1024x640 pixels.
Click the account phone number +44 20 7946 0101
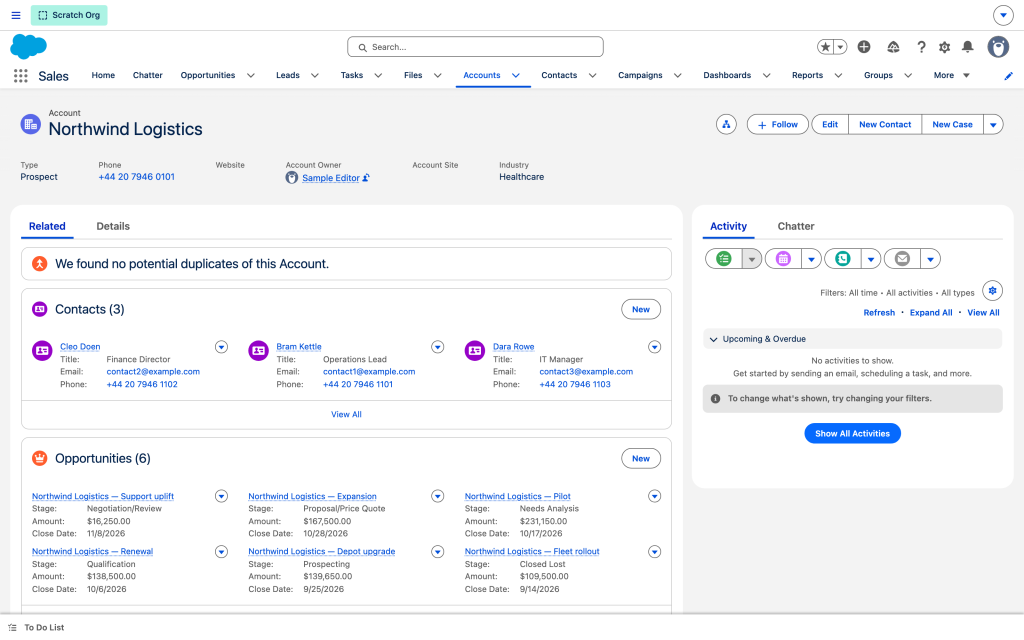[136, 177]
